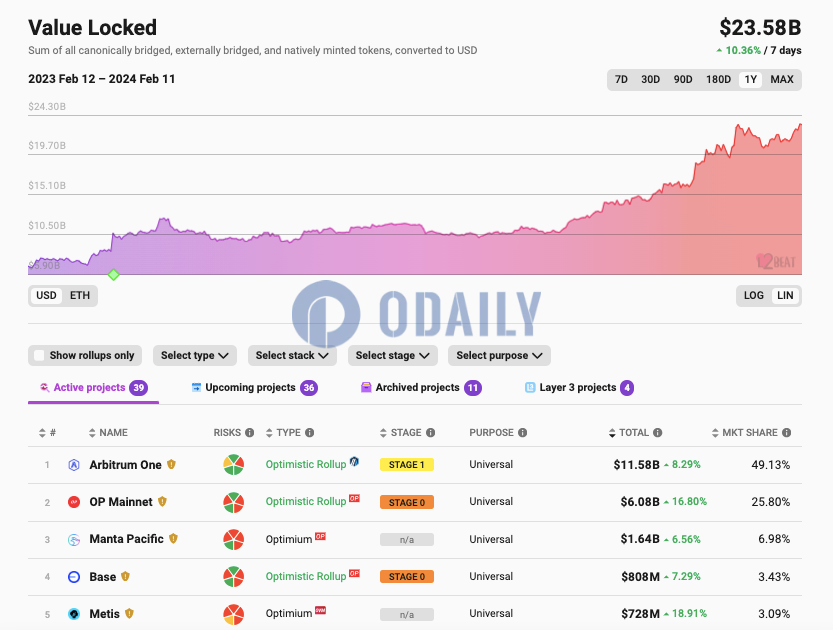Click the STAGE column info icon
Screen dimensions: 833x630
click(430, 432)
